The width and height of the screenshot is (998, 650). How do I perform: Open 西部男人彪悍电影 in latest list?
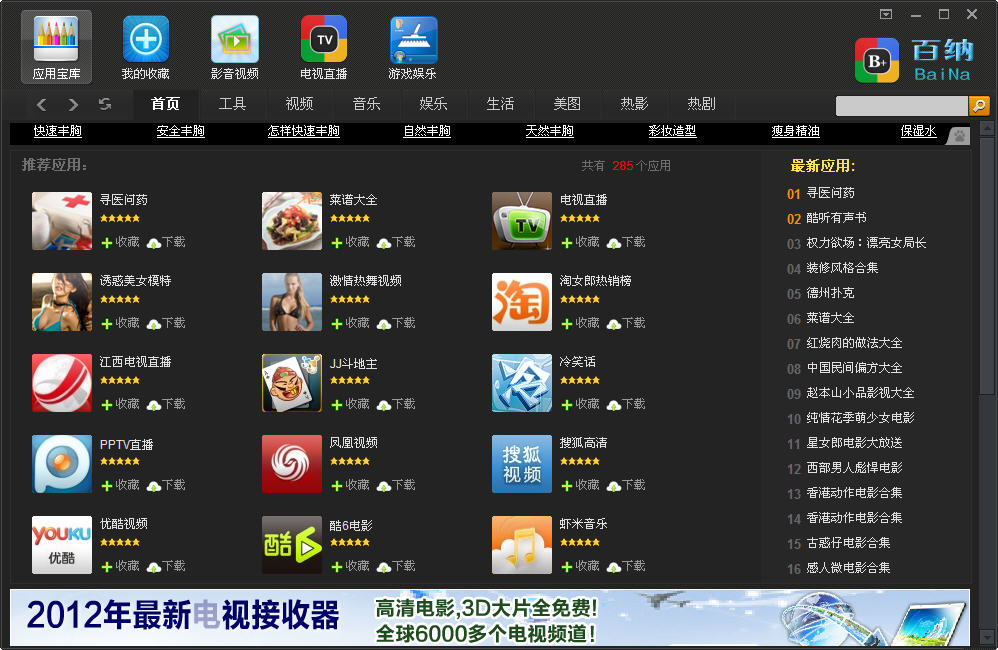[x=854, y=468]
